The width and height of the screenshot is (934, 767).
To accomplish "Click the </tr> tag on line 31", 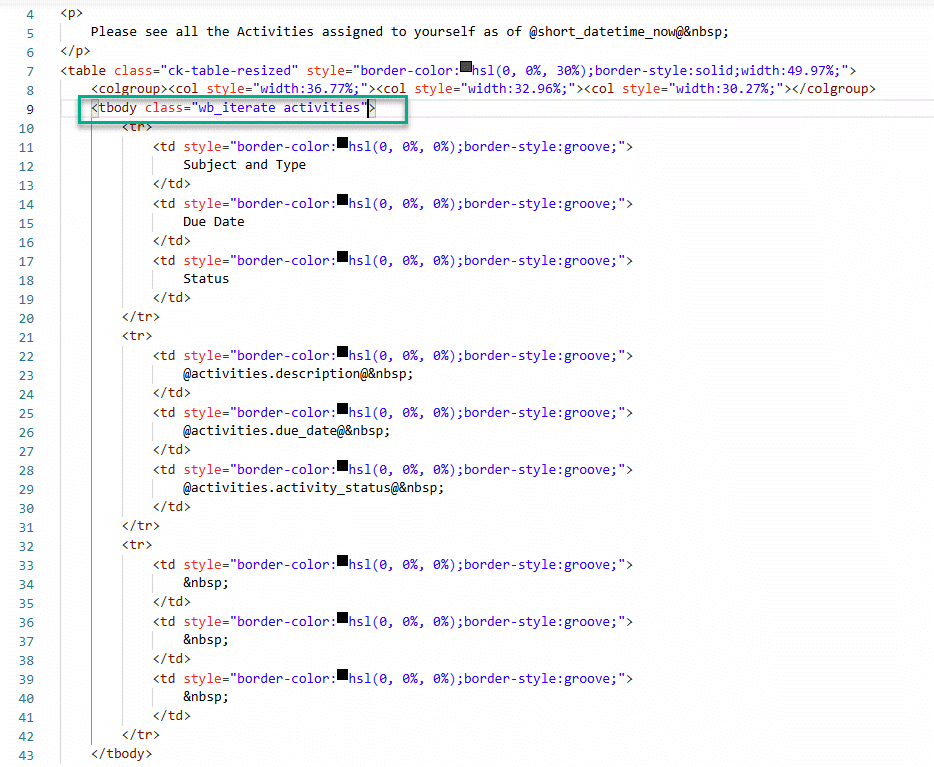I will tap(141, 526).
